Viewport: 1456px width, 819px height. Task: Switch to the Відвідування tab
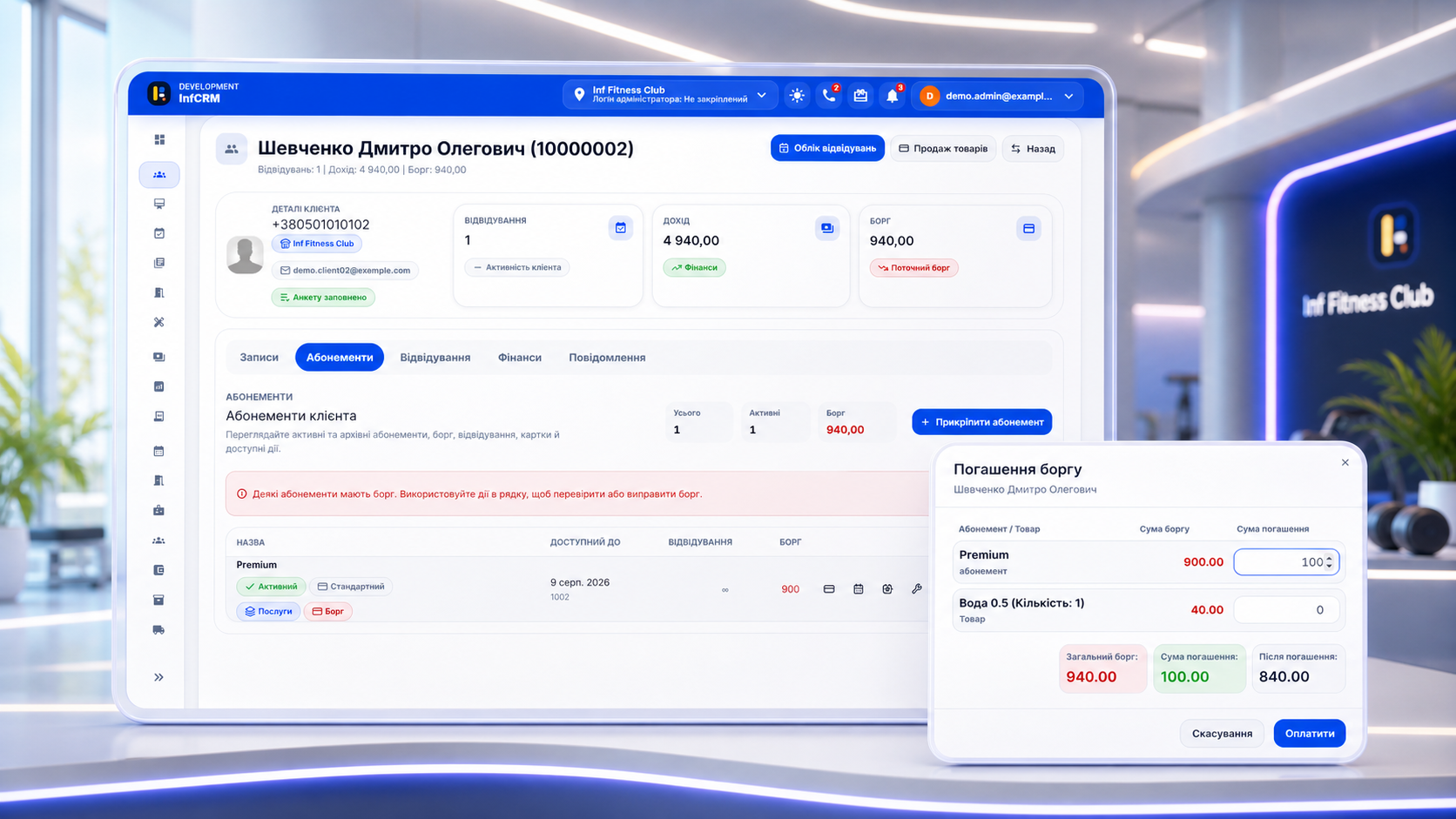pyautogui.click(x=435, y=358)
